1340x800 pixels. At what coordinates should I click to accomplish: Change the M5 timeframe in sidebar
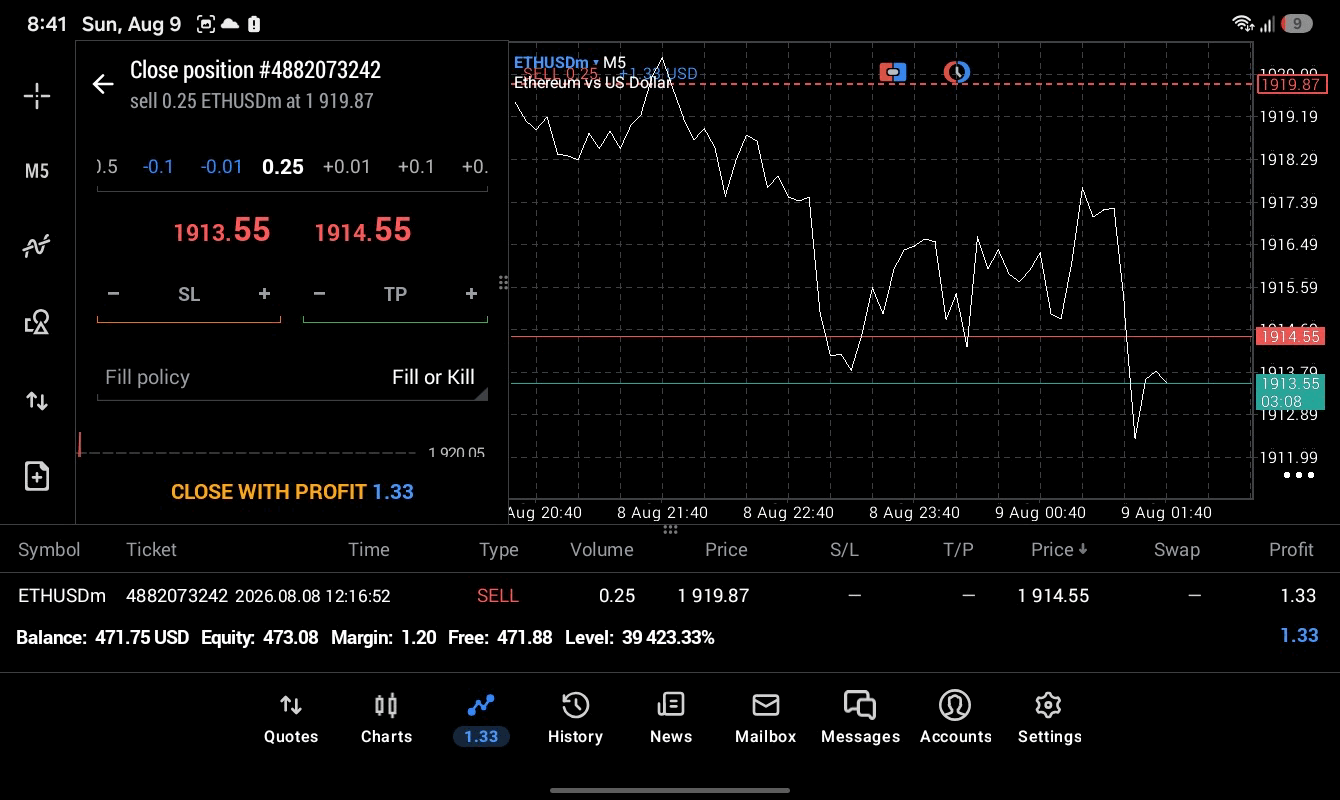37,171
